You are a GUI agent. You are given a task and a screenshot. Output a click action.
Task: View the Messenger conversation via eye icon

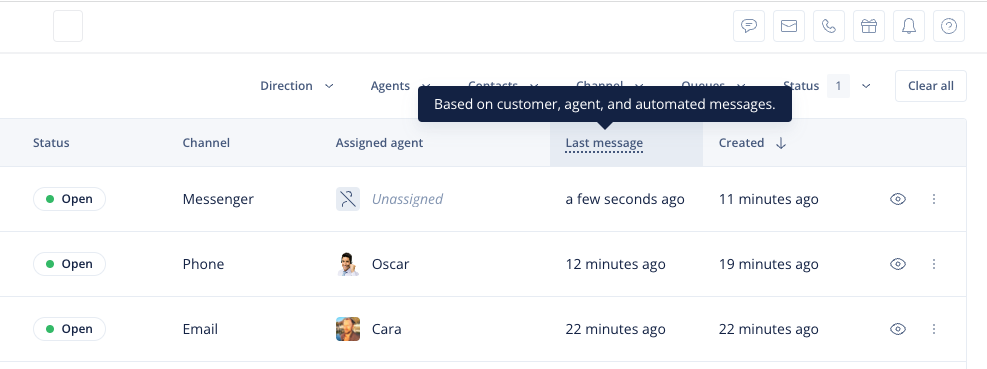point(898,199)
